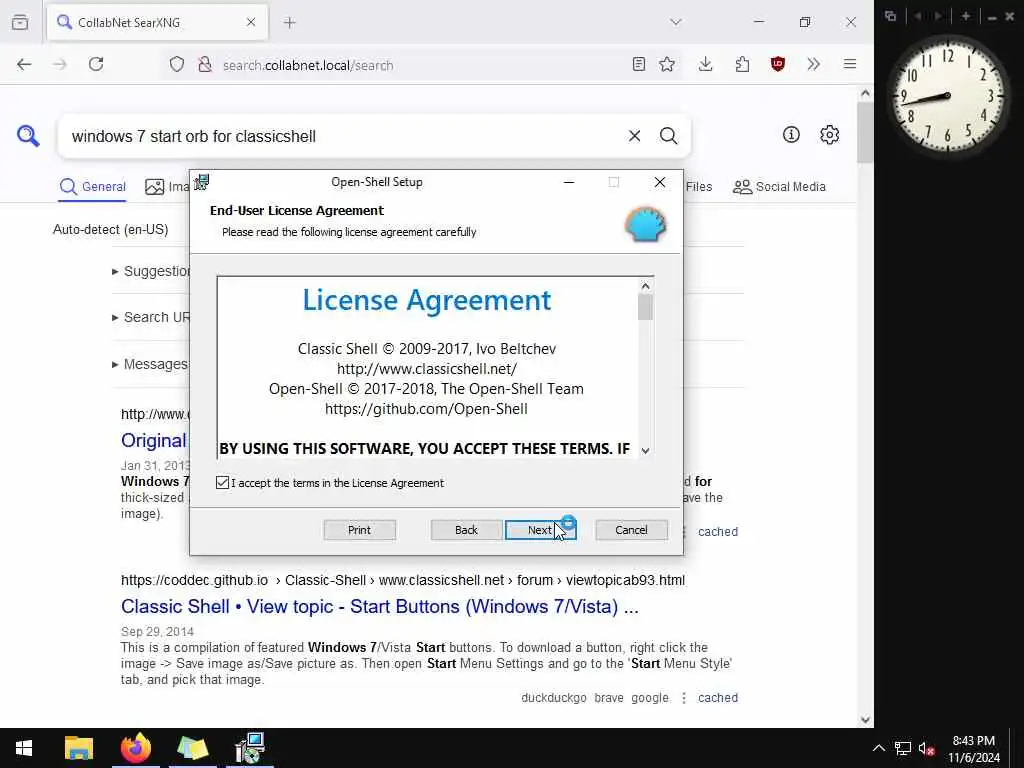The image size is (1024, 768).
Task: Close the CollabNet SearXNG tab
Action: [x=251, y=22]
